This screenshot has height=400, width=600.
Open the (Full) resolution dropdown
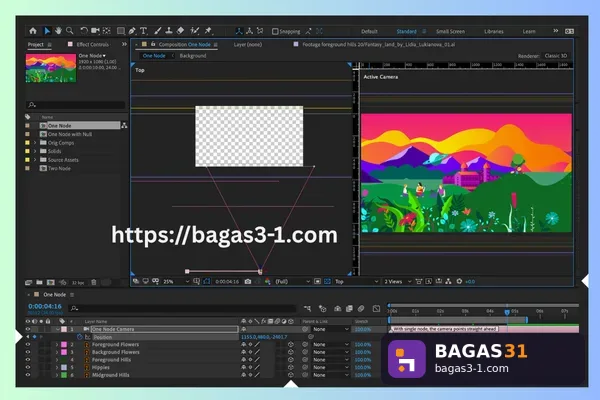293,281
